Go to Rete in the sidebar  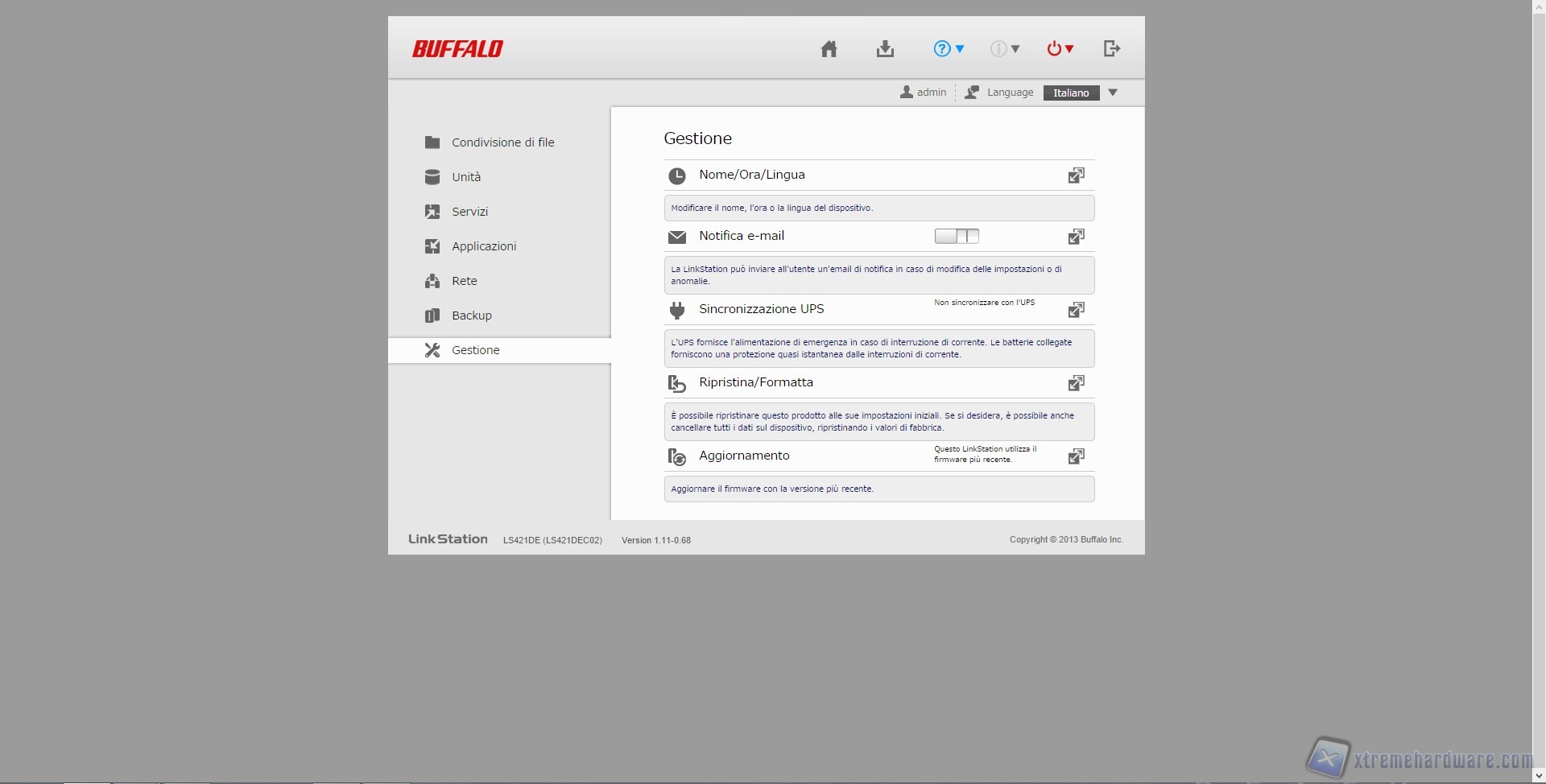(x=464, y=281)
